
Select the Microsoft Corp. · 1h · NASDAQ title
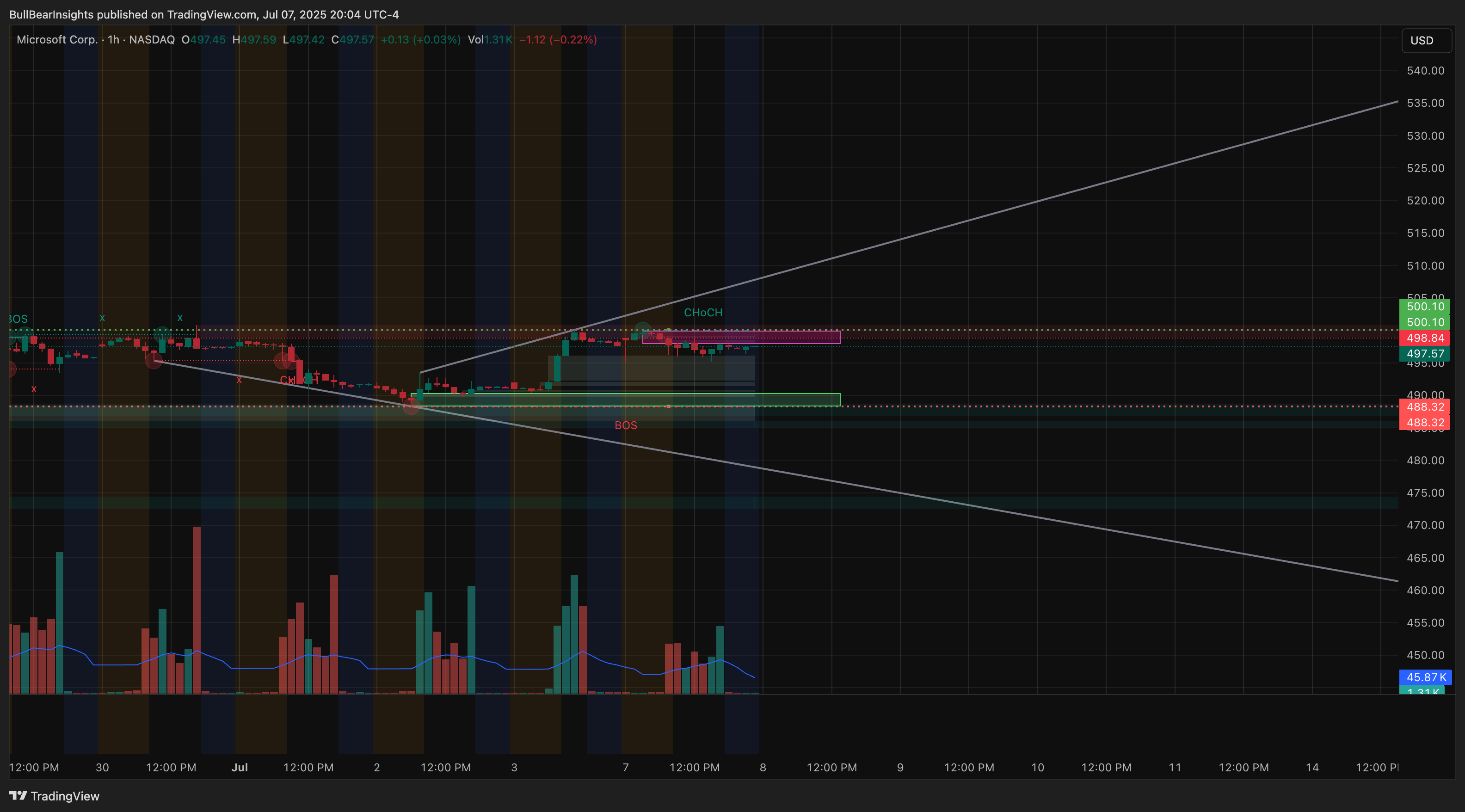click(96, 40)
